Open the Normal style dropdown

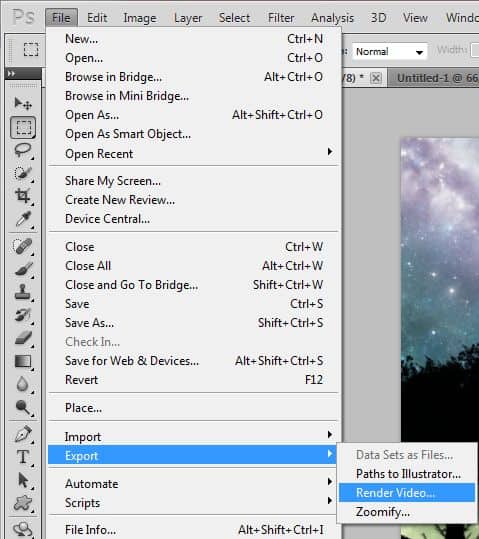coord(390,52)
